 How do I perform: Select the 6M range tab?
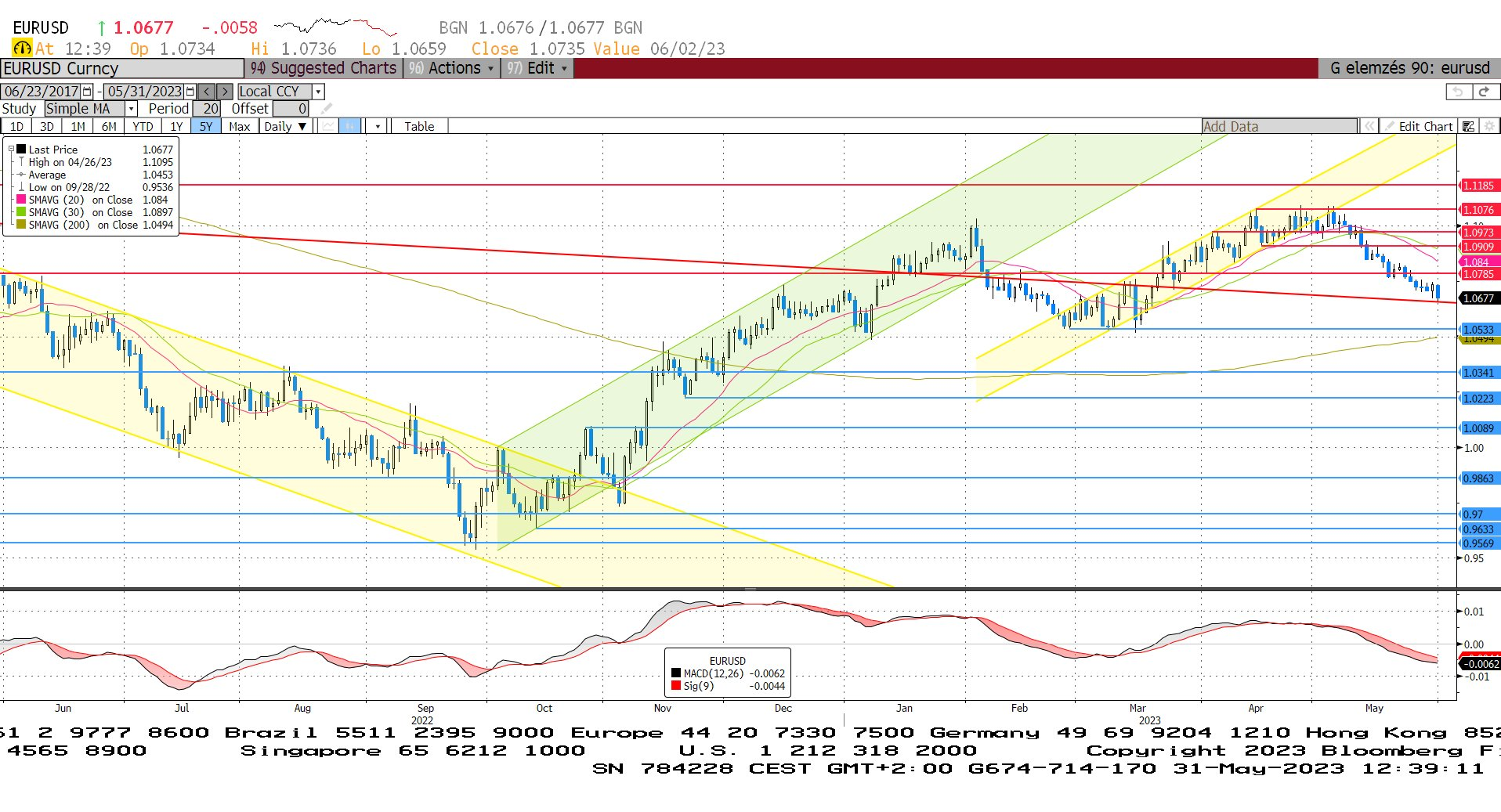109,126
